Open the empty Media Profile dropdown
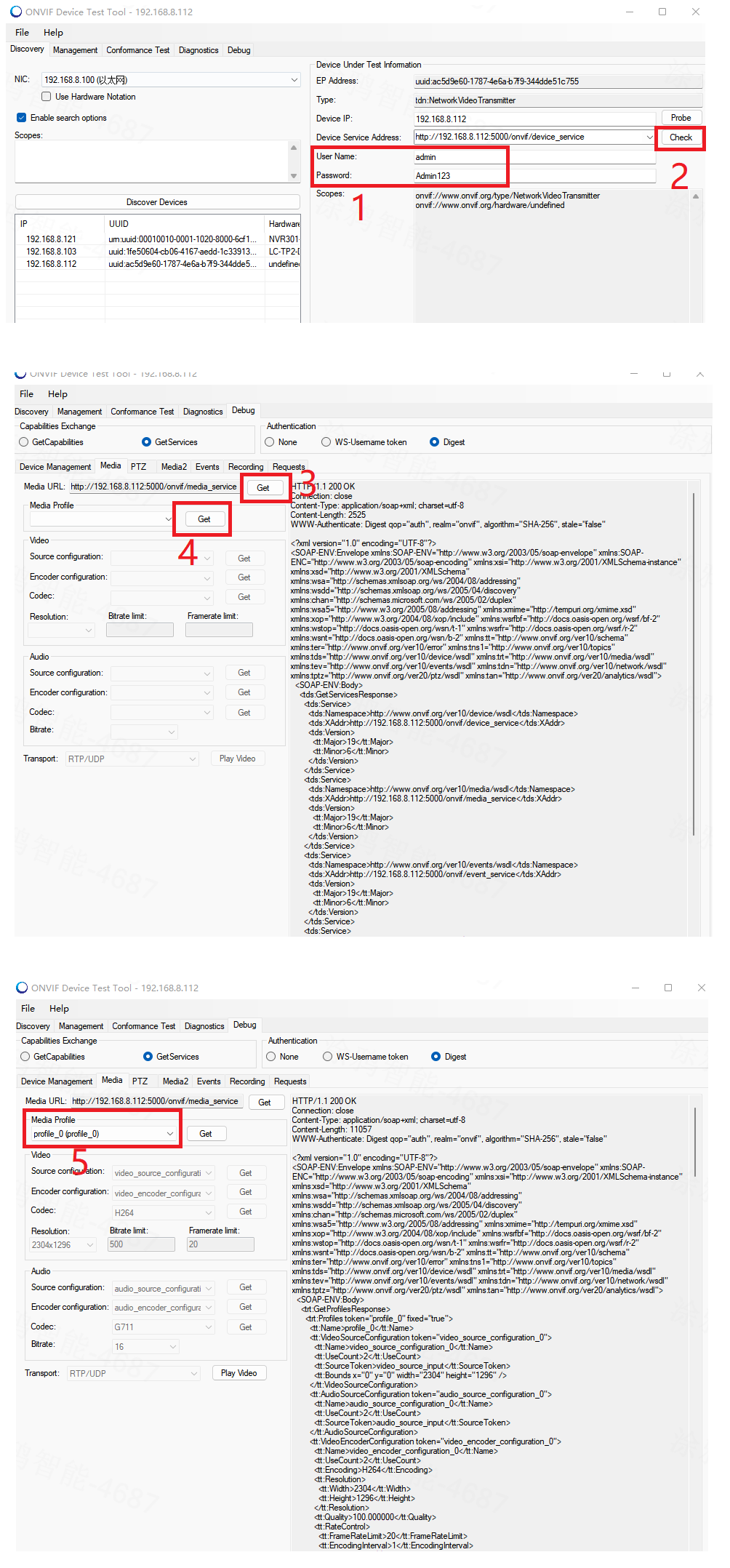Image resolution: width=730 pixels, height=1568 pixels. 101,519
